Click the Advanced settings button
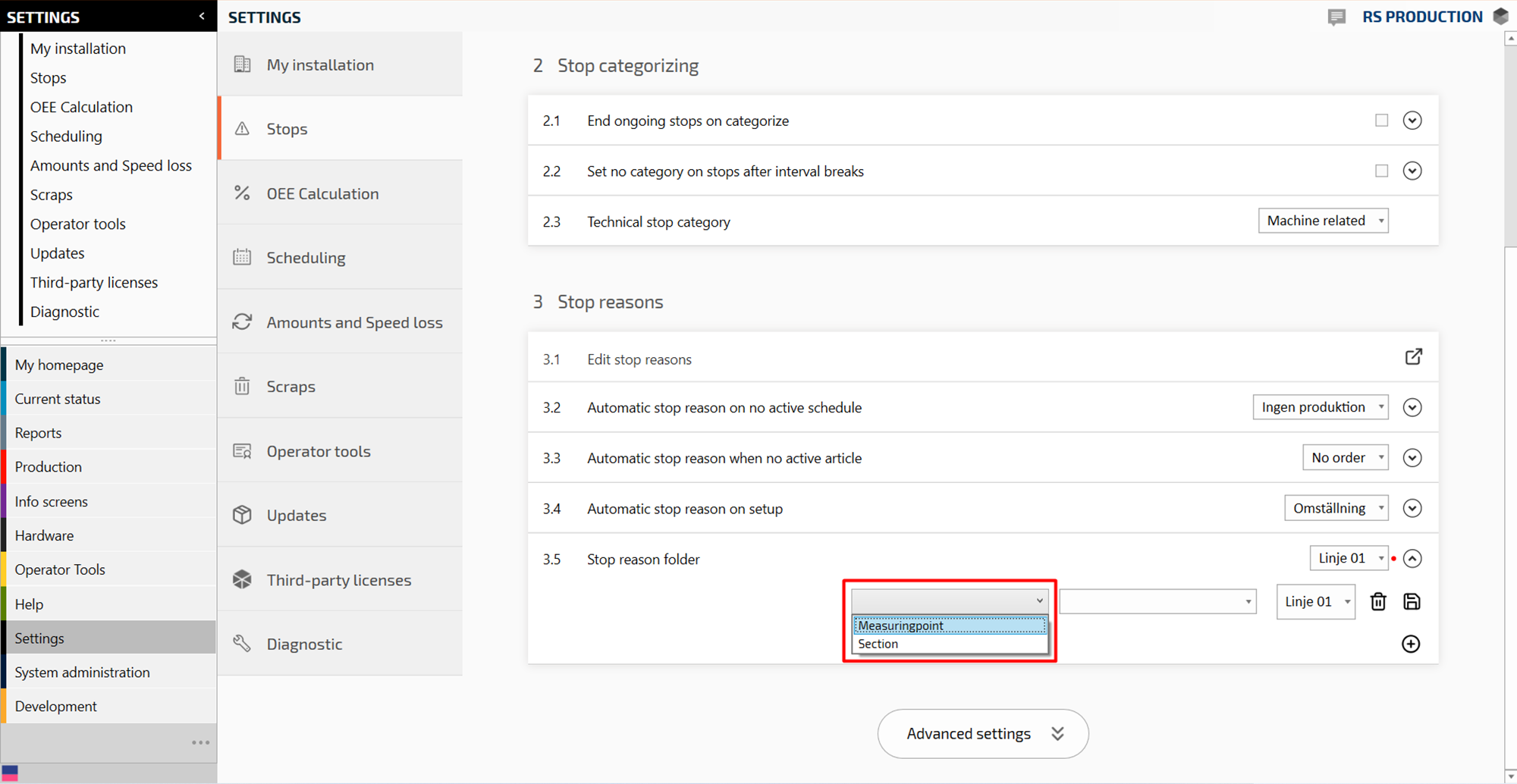This screenshot has height=784, width=1517. 983,733
